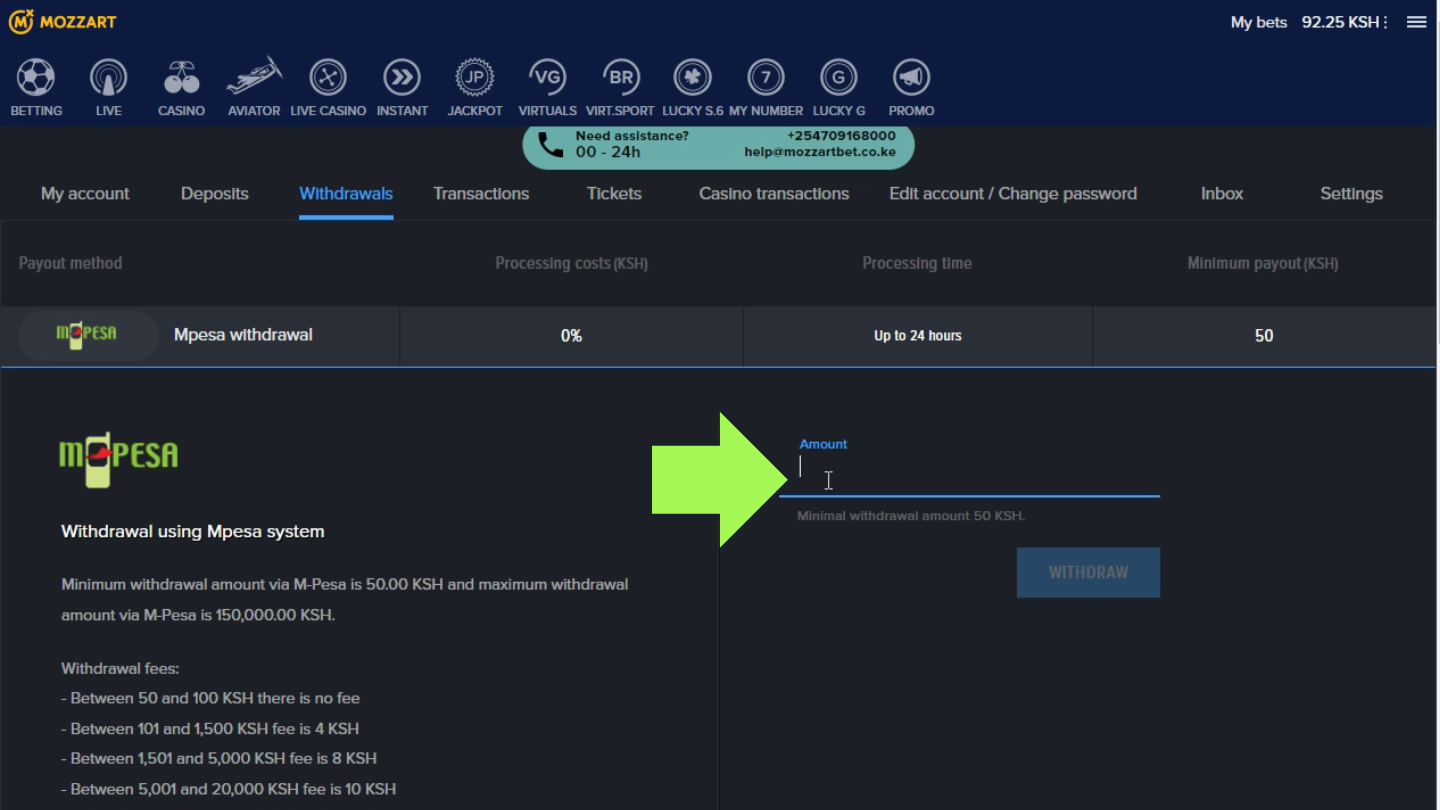1440x810 pixels.
Task: Open My bets link
Action: (x=1258, y=22)
